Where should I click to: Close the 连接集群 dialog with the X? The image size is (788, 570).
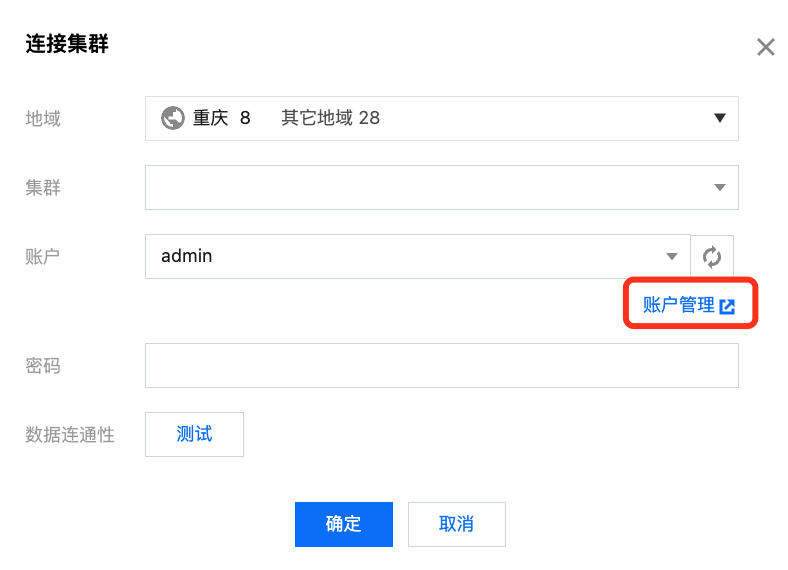pos(765,47)
